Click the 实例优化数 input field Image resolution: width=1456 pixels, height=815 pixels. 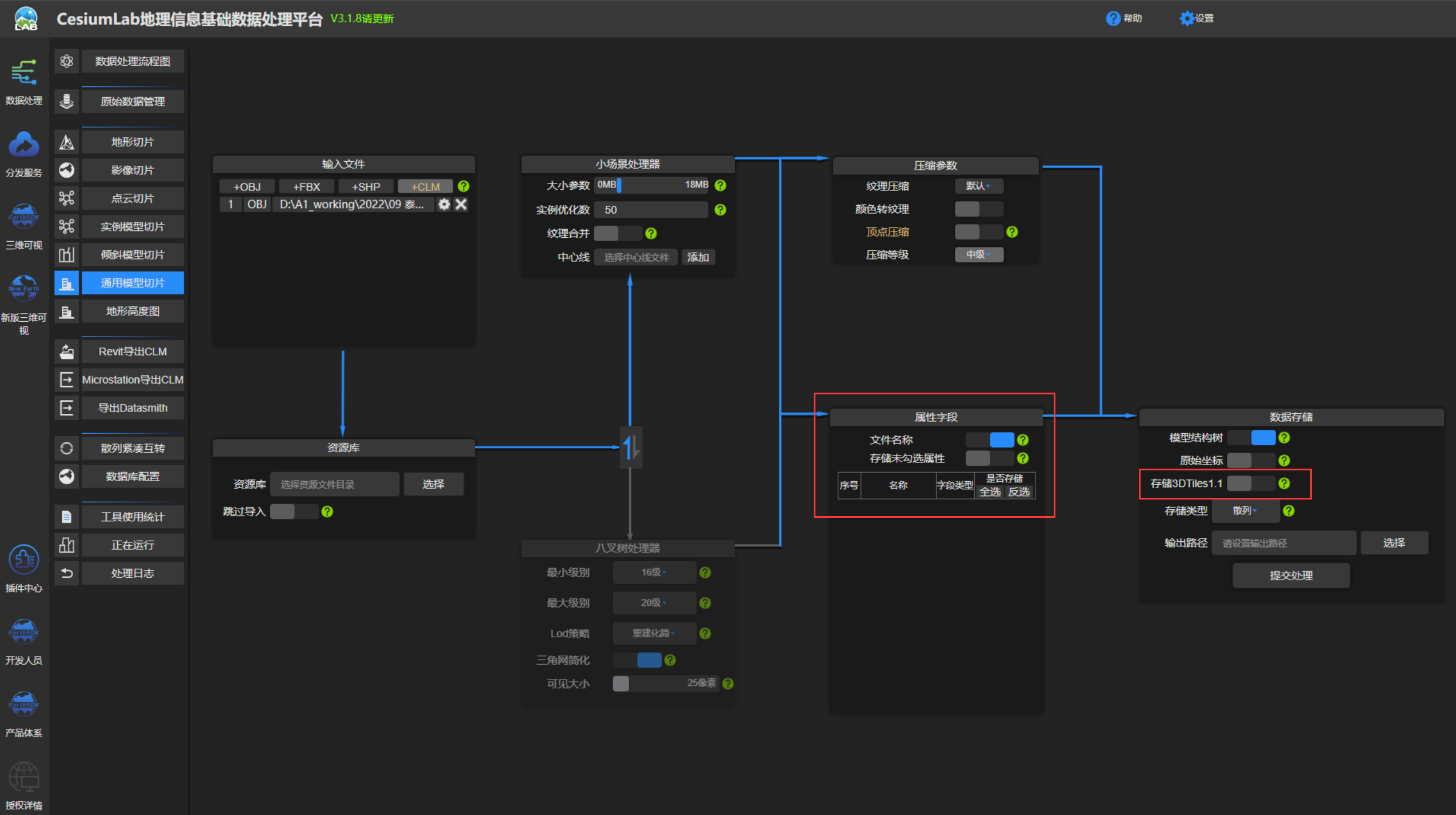[651, 210]
